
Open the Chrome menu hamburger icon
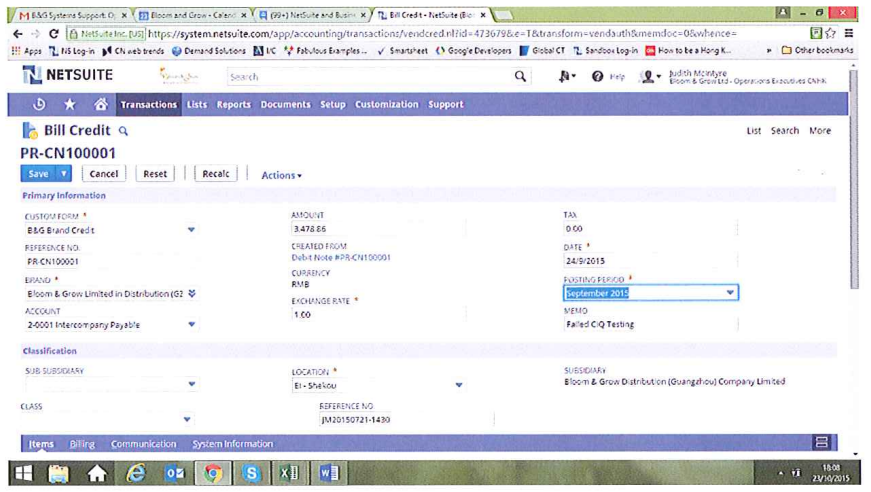(x=849, y=33)
